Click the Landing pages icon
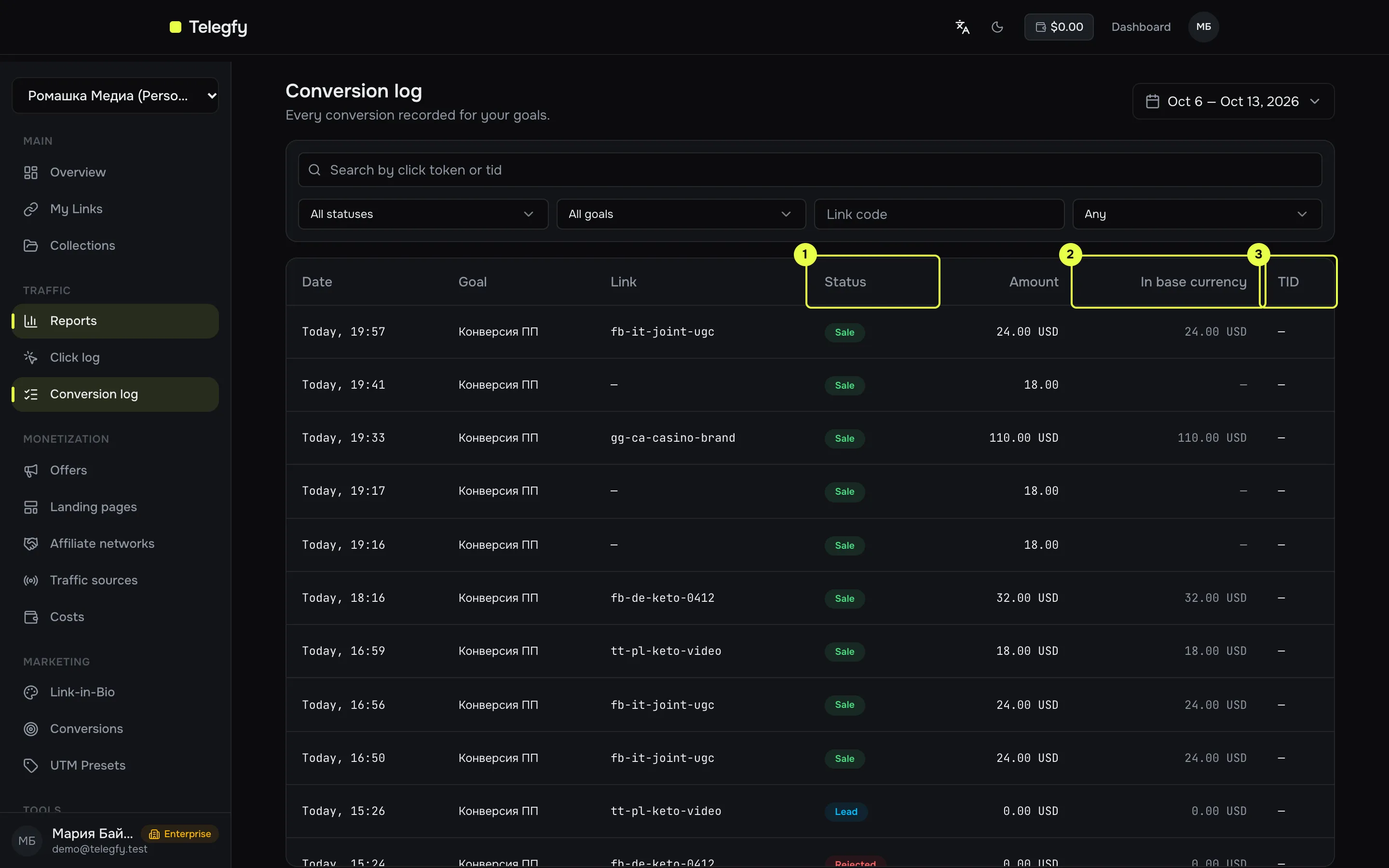The image size is (1389, 868). click(x=31, y=507)
